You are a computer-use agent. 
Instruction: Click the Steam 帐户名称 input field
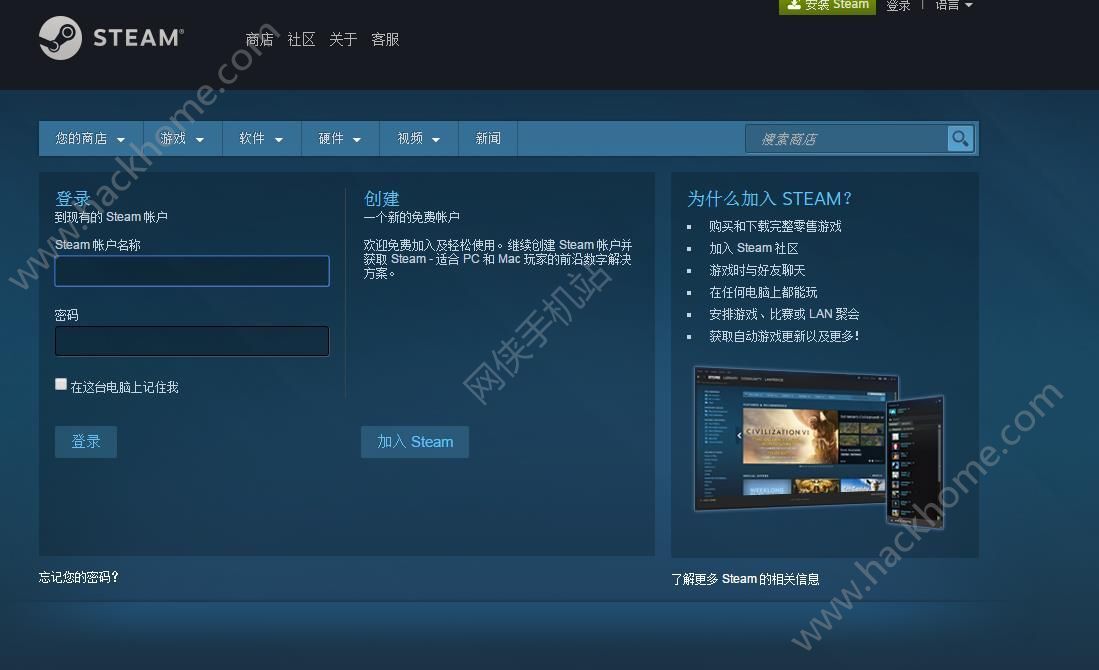click(x=192, y=271)
